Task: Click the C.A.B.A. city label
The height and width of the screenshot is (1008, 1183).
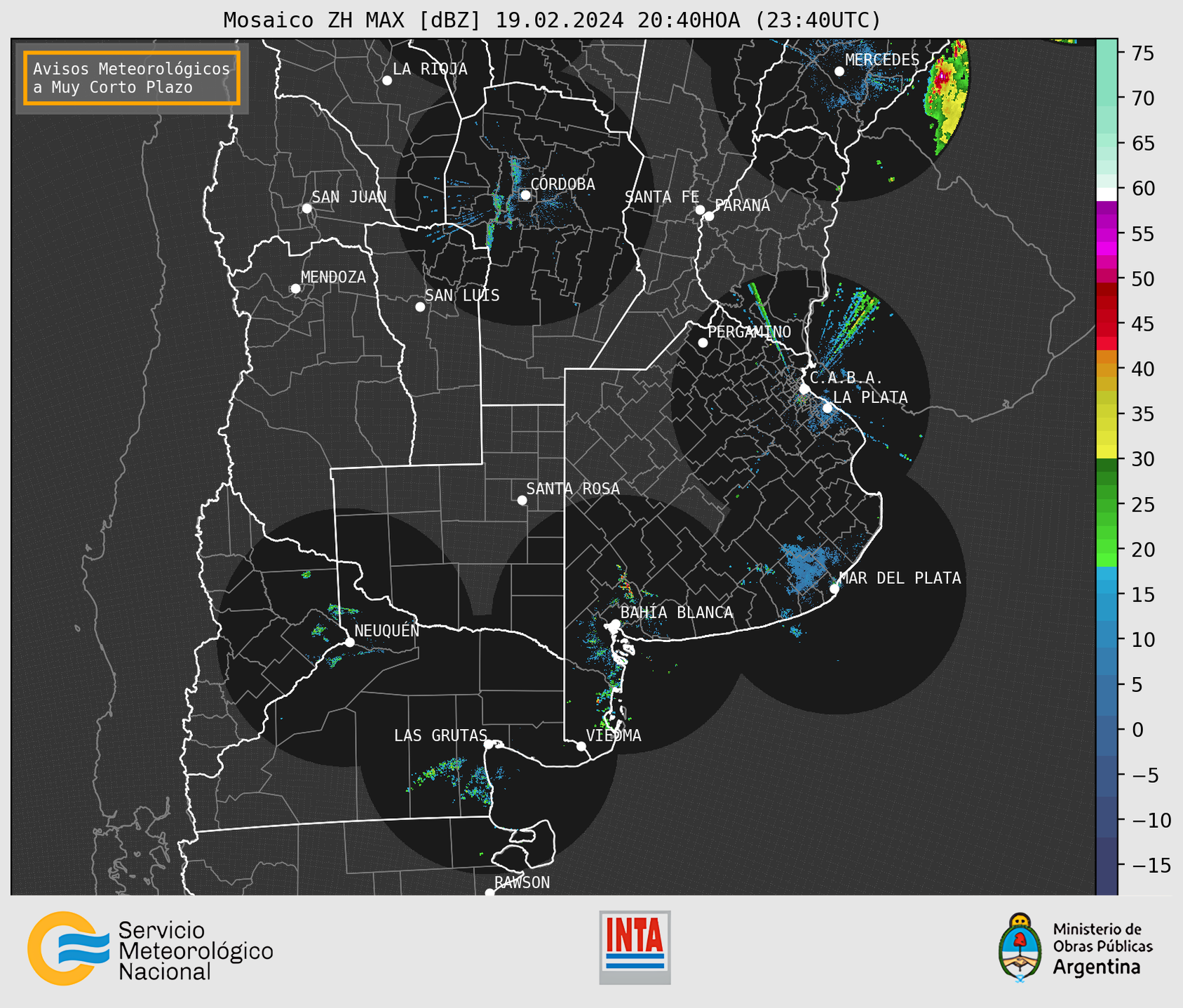Action: (x=846, y=378)
